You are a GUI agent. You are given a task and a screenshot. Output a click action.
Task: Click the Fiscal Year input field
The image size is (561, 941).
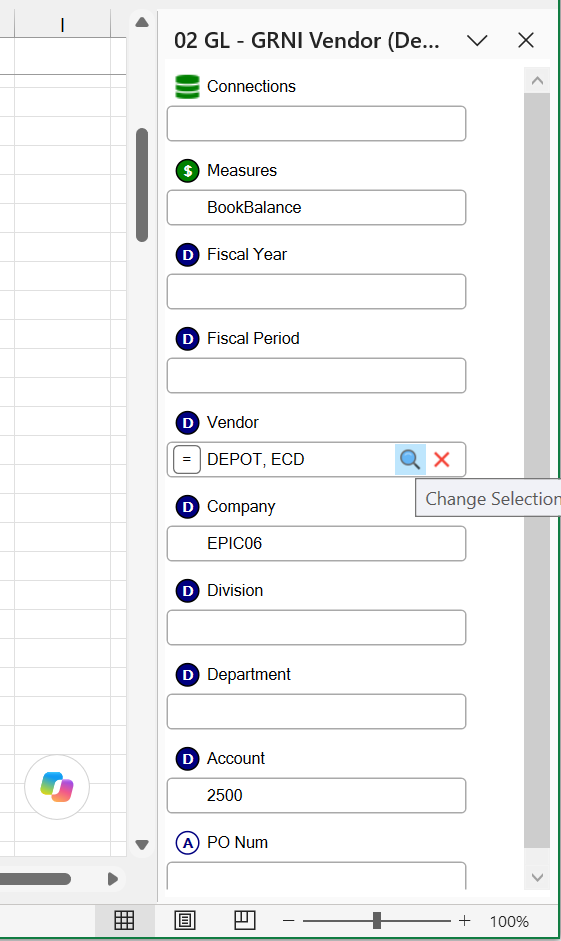coord(316,292)
